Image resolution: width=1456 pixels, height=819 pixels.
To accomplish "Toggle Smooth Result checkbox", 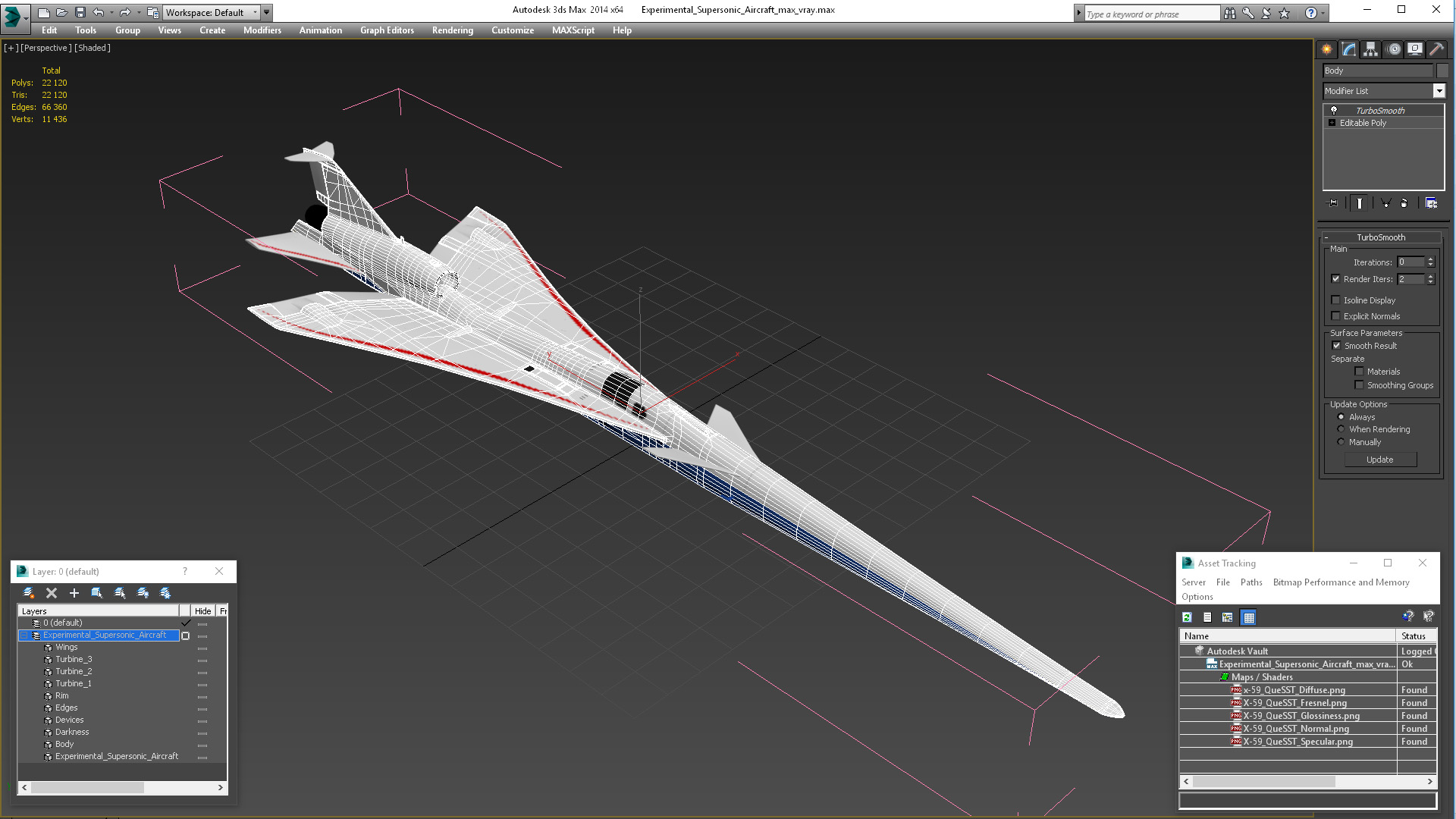I will [1337, 346].
